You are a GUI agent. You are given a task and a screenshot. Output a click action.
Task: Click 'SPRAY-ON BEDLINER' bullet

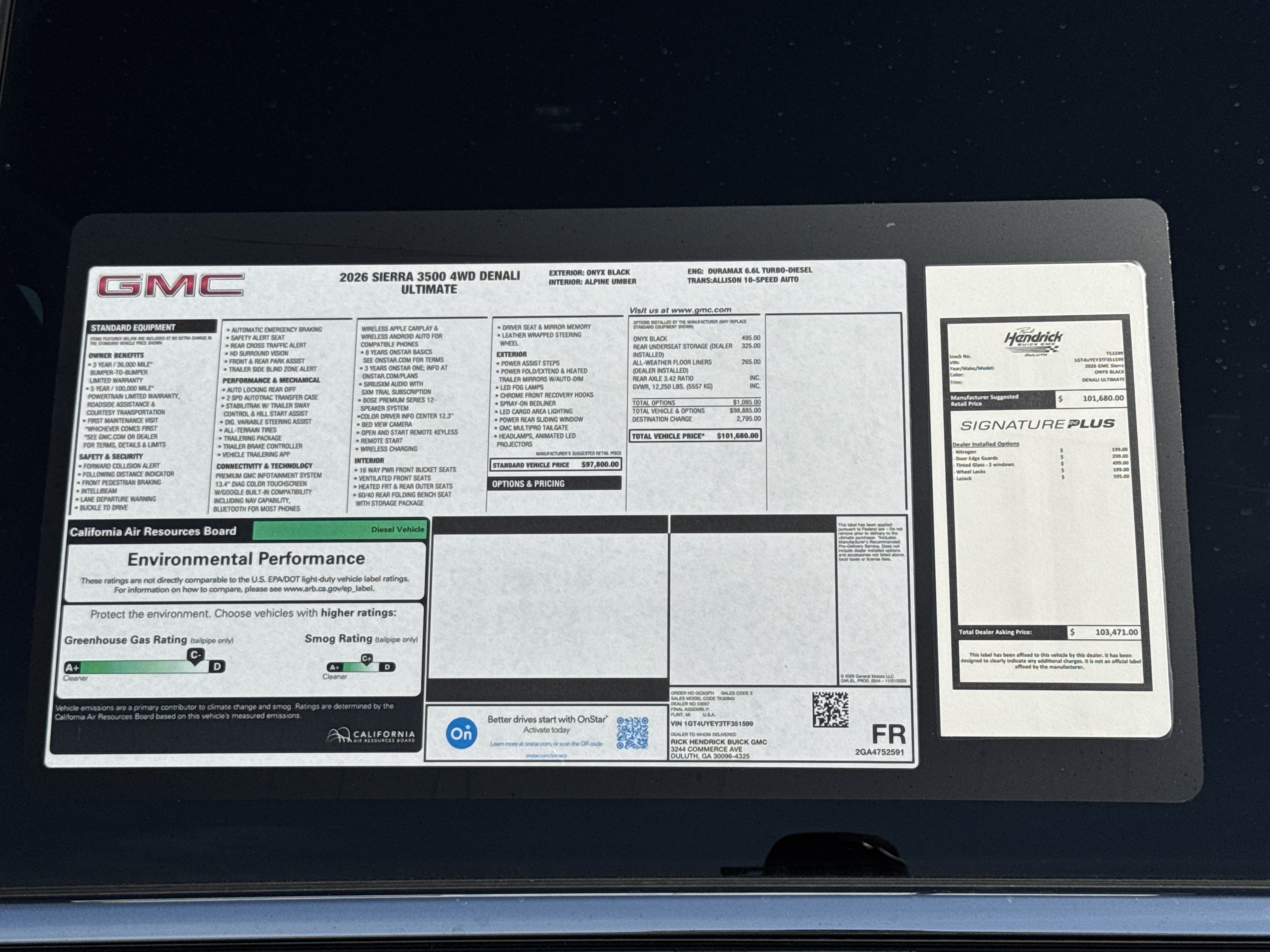coord(525,403)
